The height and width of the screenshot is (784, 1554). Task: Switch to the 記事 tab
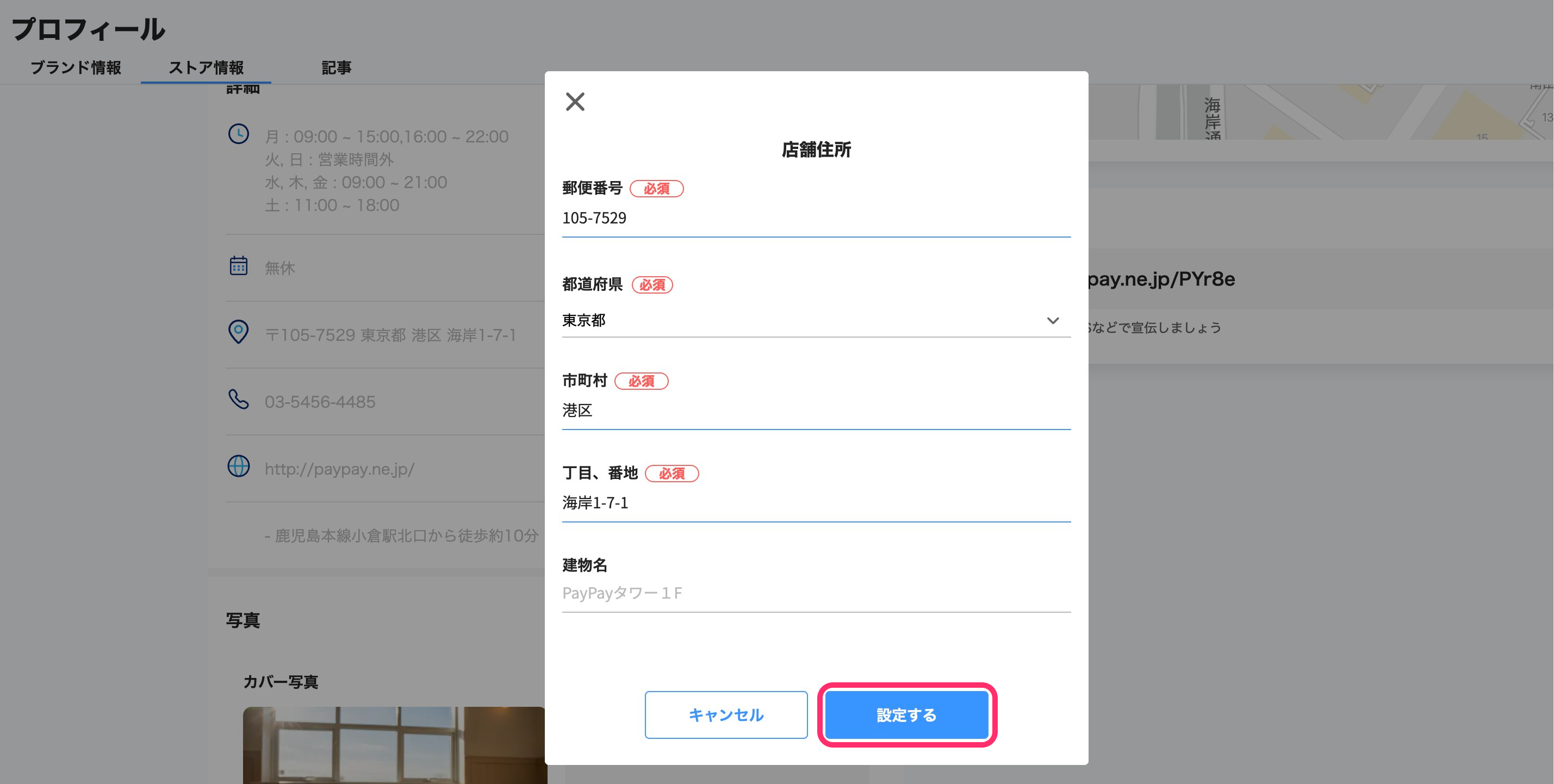tap(336, 67)
